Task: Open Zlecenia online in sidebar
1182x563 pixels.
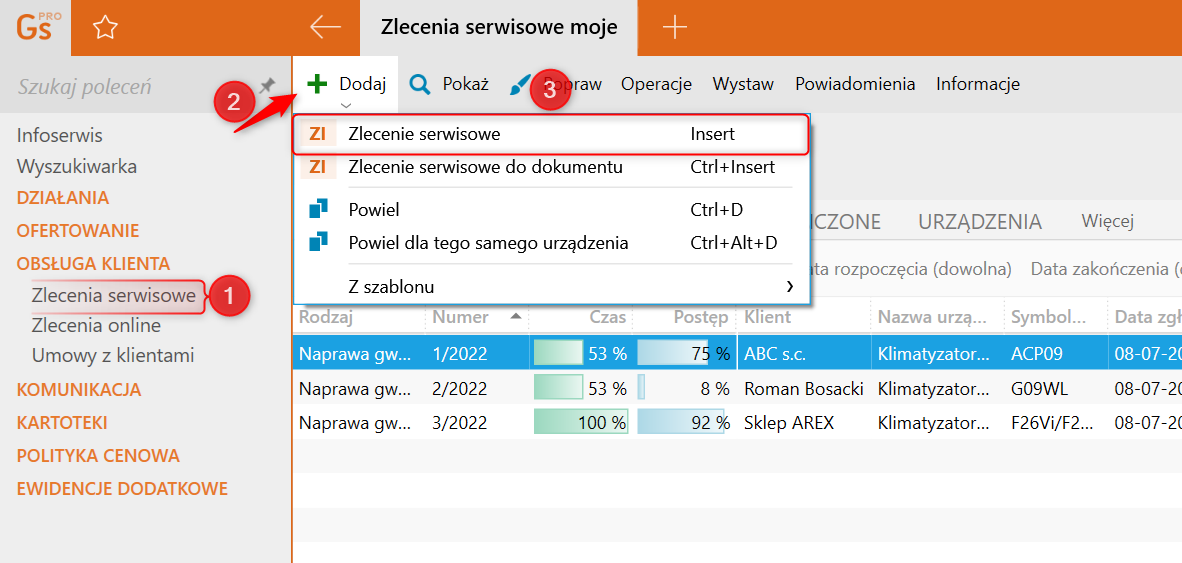Action: pos(96,325)
